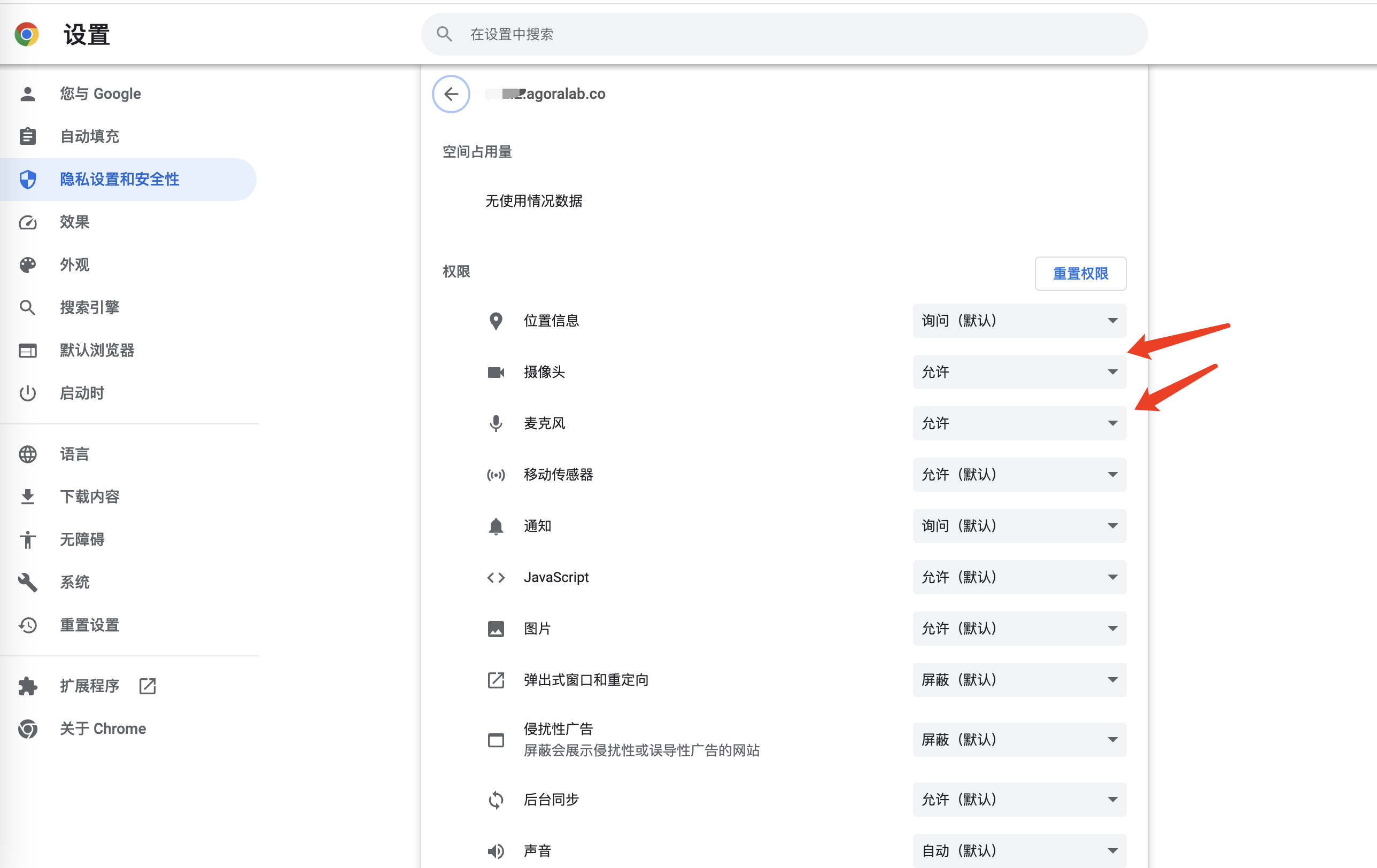This screenshot has width=1377, height=868.
Task: Open the 重置设置 section in the sidebar
Action: pos(128,625)
